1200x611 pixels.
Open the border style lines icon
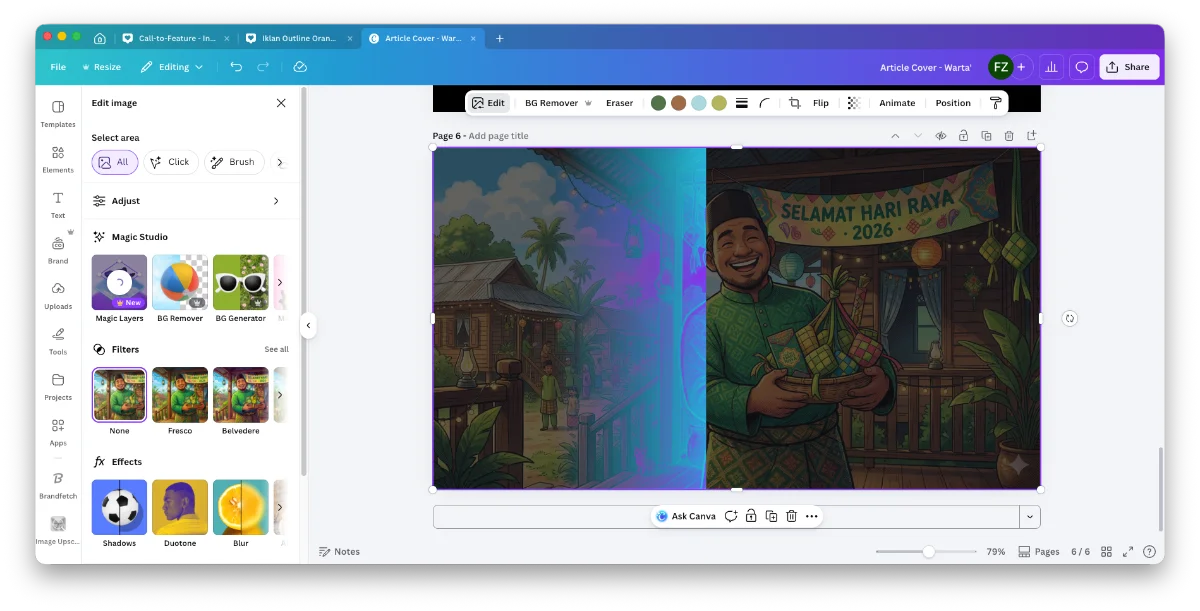(742, 103)
